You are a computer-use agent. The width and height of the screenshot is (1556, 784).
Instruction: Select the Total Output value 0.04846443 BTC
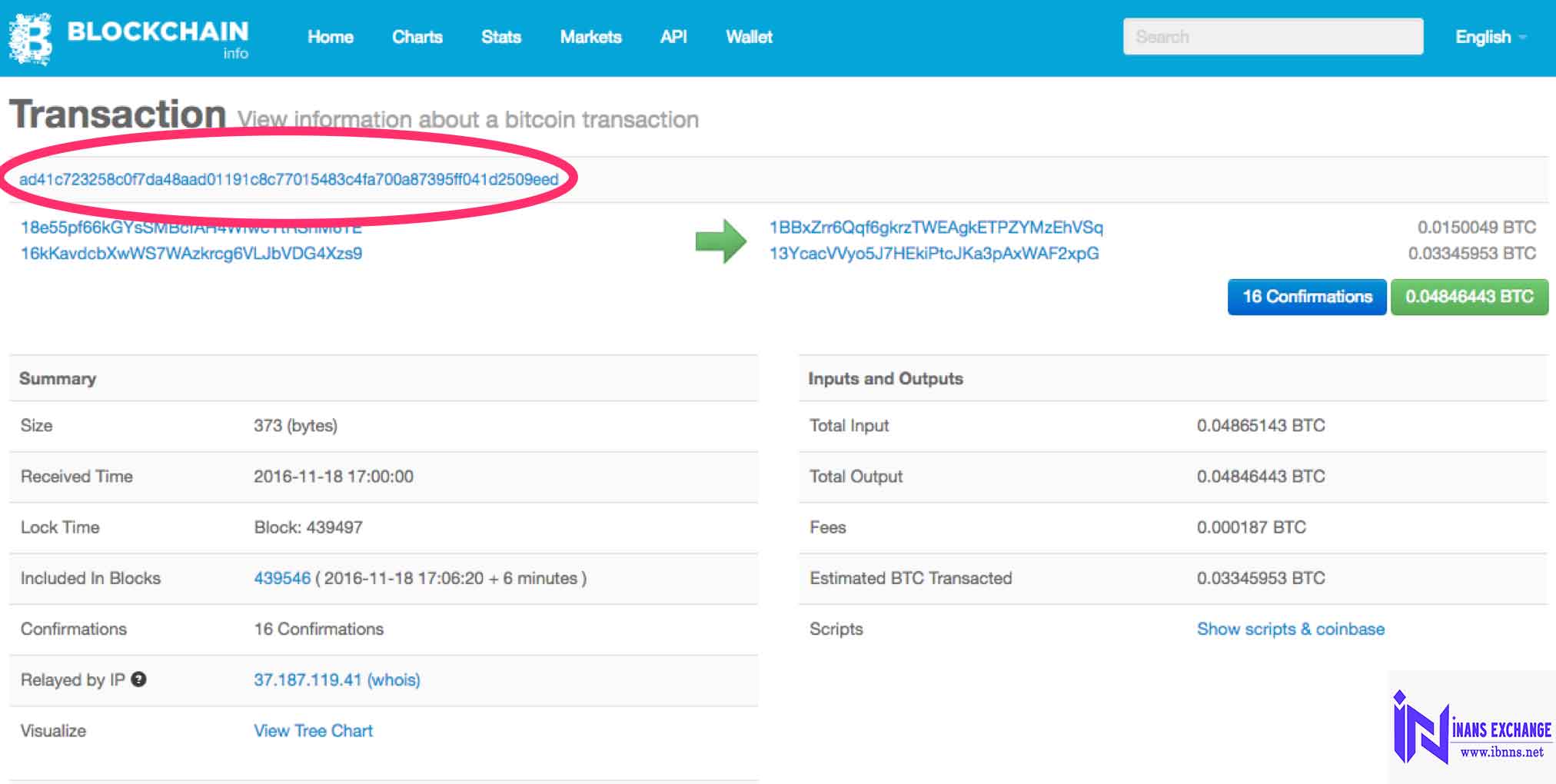tap(1261, 477)
